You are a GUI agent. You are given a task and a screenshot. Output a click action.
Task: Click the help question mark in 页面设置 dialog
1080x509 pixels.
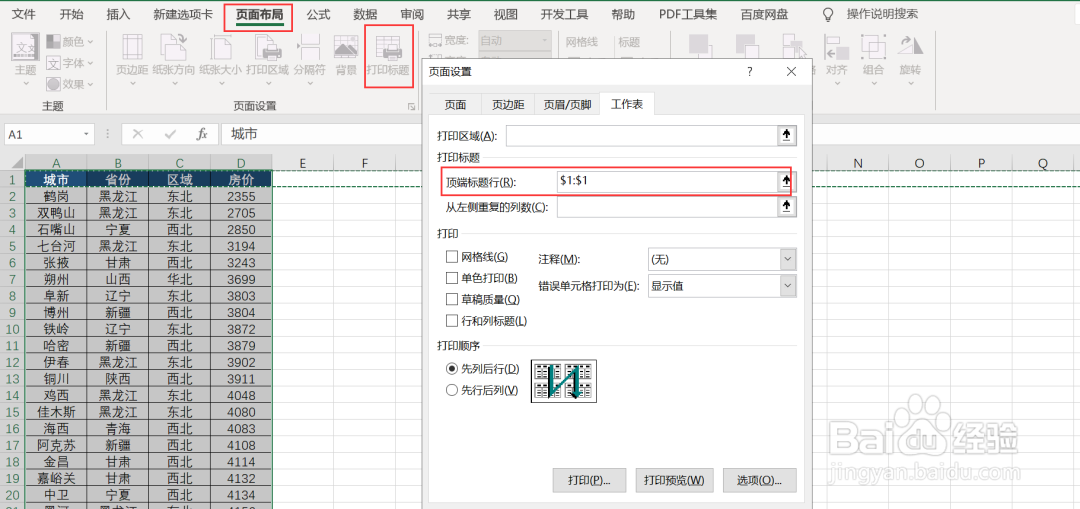pos(750,72)
